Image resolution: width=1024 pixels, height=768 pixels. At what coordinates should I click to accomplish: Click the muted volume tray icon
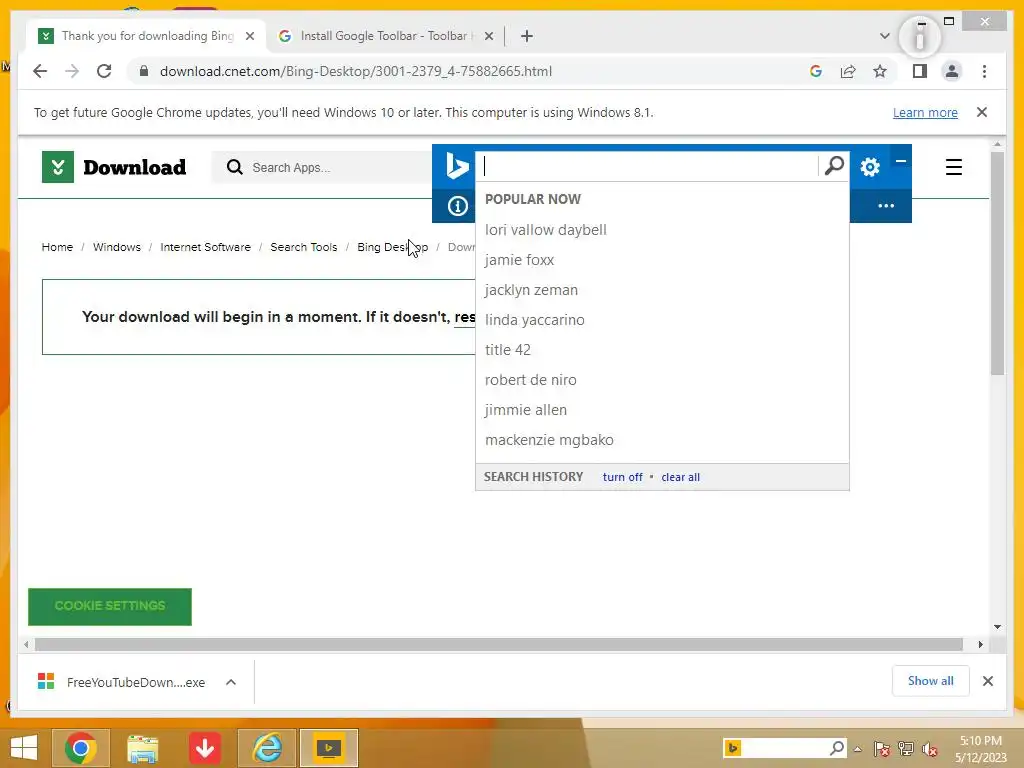click(930, 749)
